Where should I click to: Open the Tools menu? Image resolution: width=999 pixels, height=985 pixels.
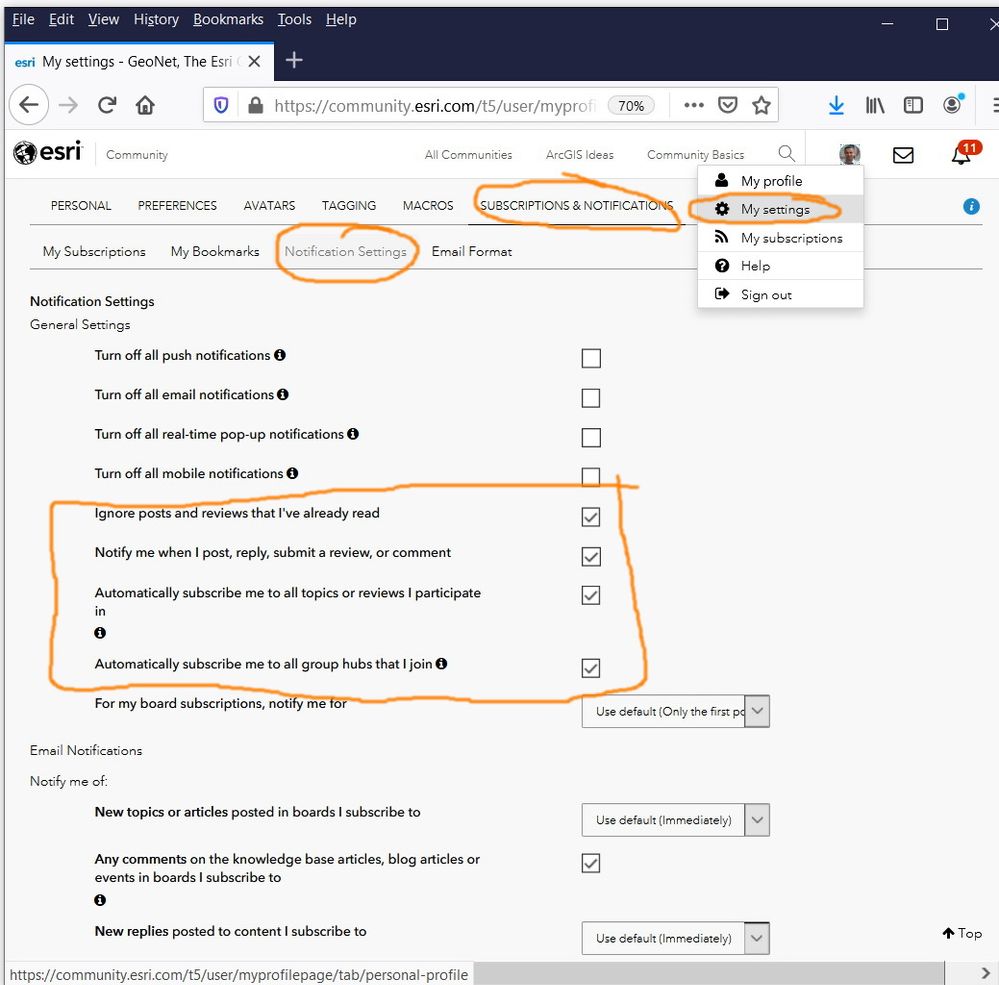point(294,20)
